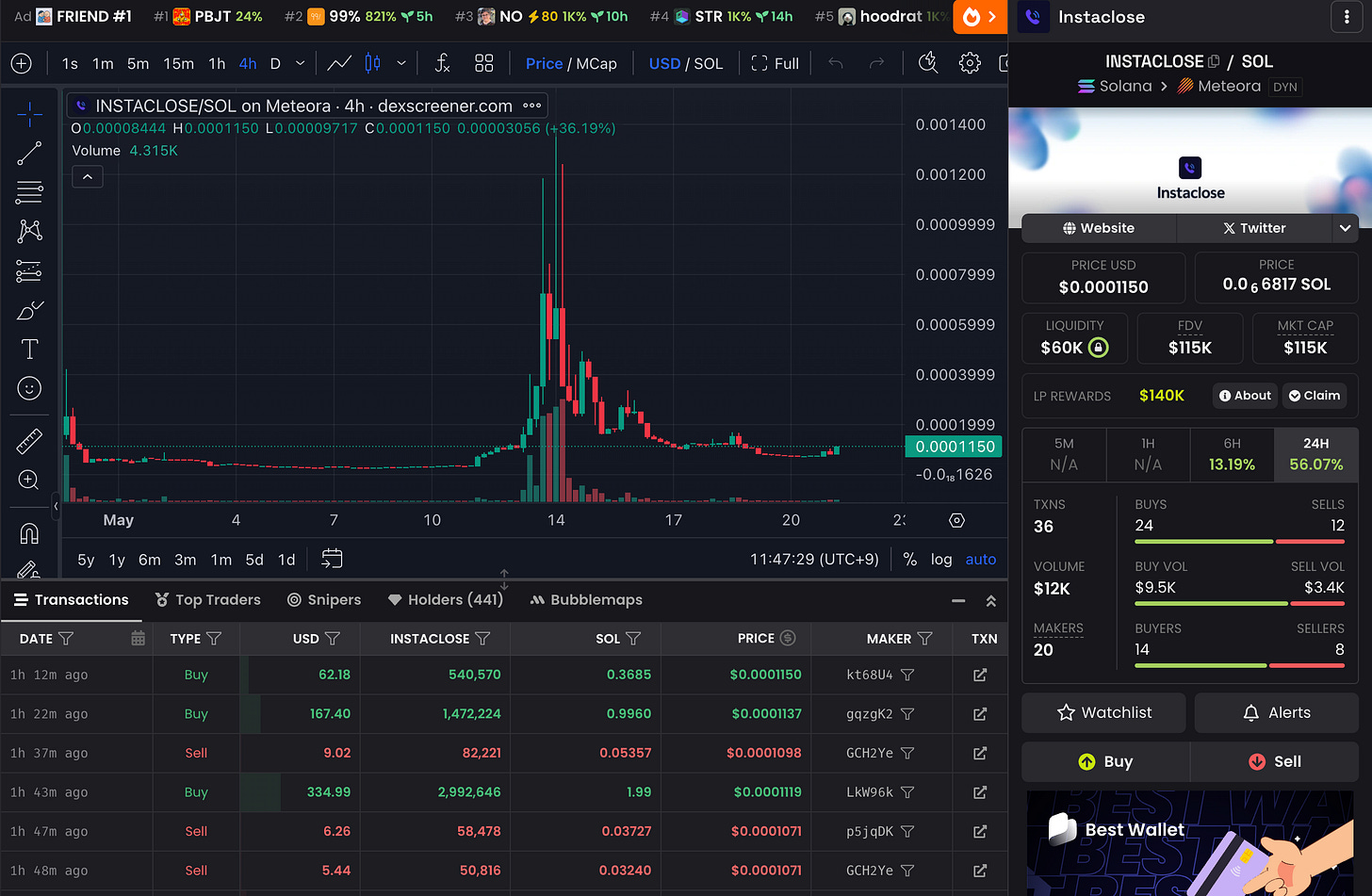Select the trend line drawing tool
This screenshot has width=1372, height=896.
coord(29,154)
